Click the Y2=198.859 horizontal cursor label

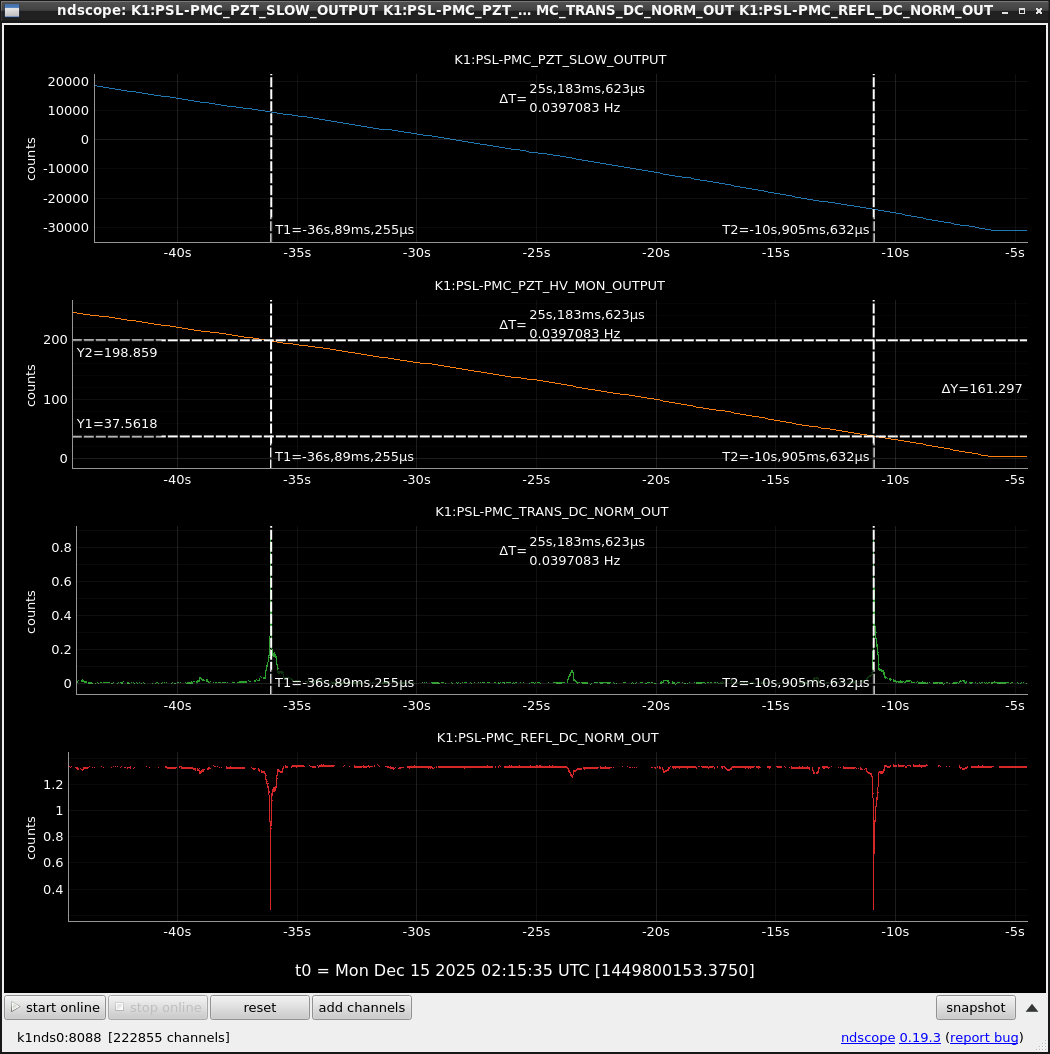coord(117,352)
